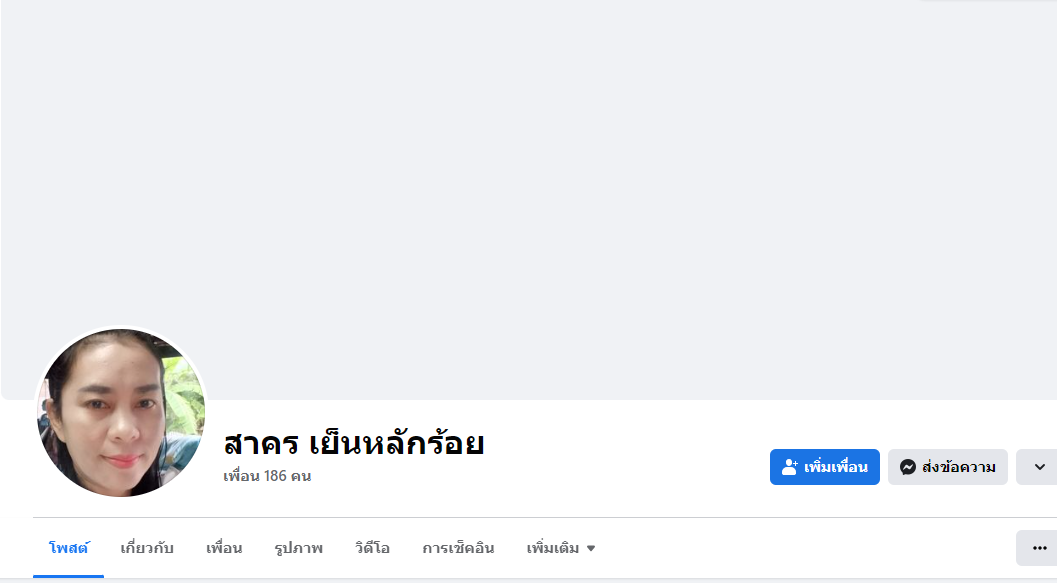Open the three-dots options button

click(1039, 548)
